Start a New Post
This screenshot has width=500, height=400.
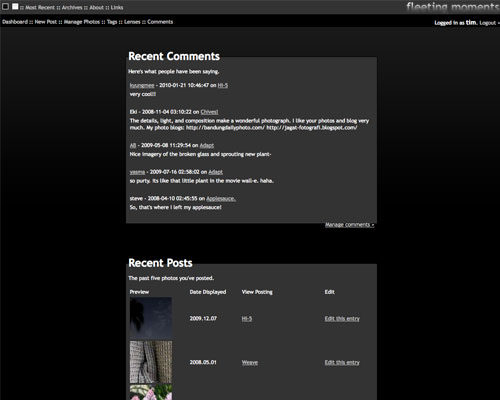[46, 22]
